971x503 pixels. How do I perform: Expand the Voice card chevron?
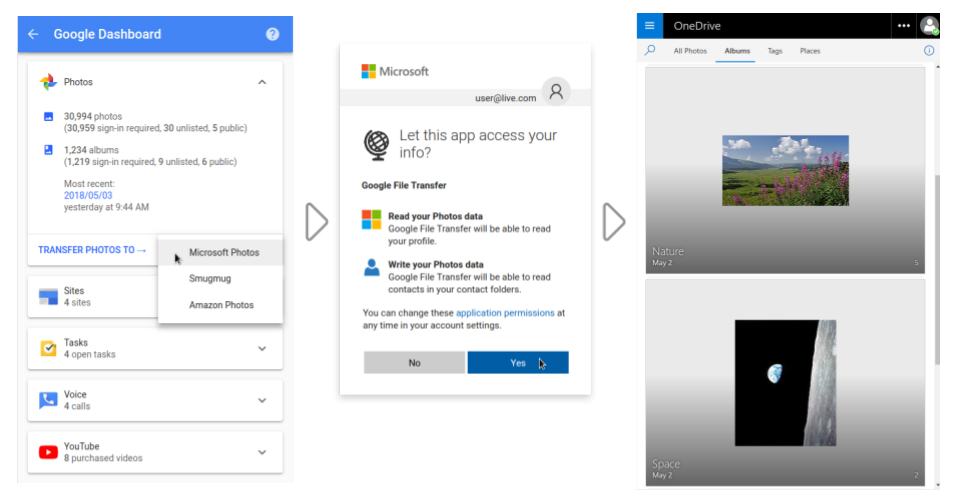click(262, 400)
